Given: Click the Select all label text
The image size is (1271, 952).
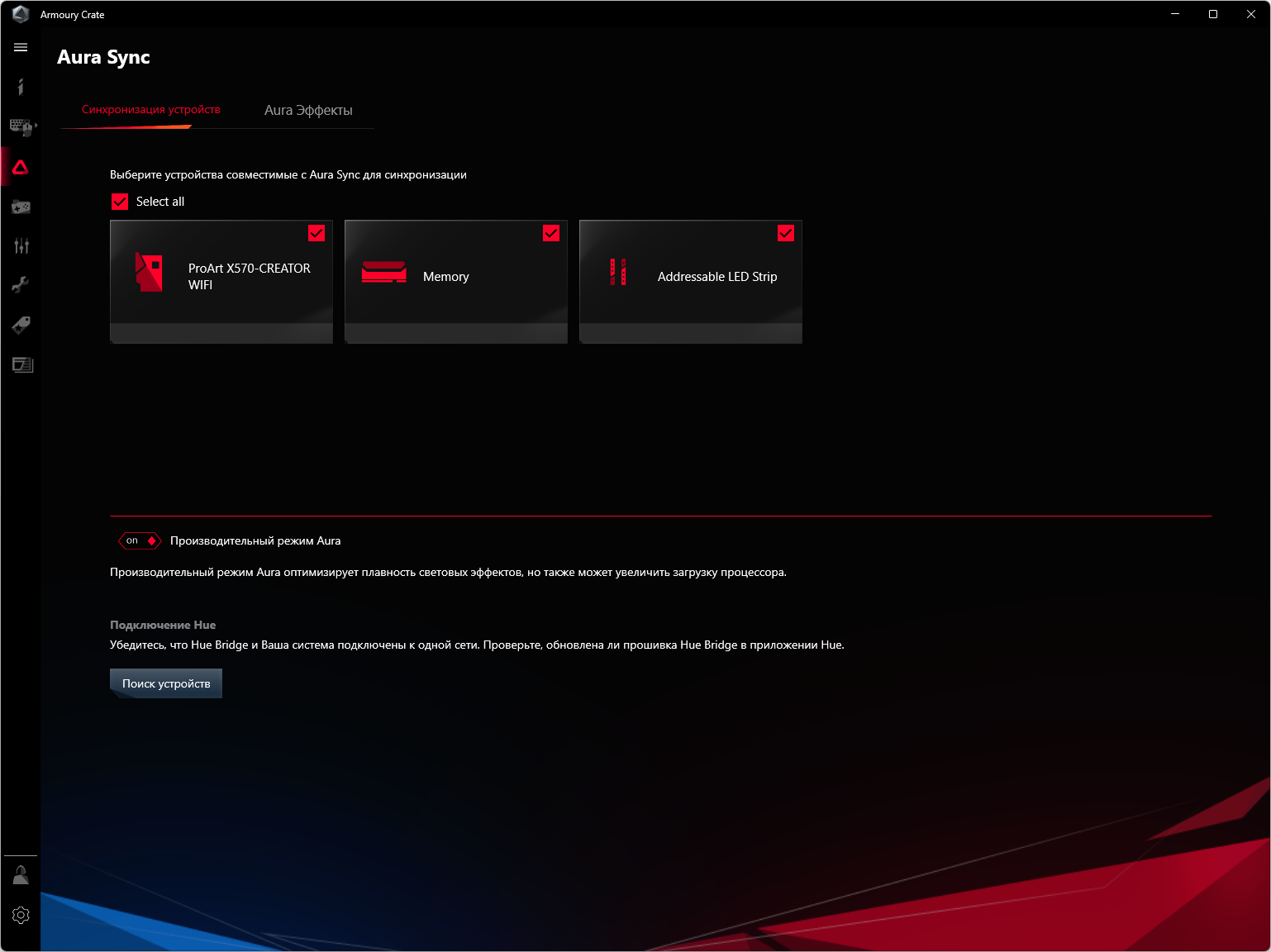Looking at the screenshot, I should (160, 202).
